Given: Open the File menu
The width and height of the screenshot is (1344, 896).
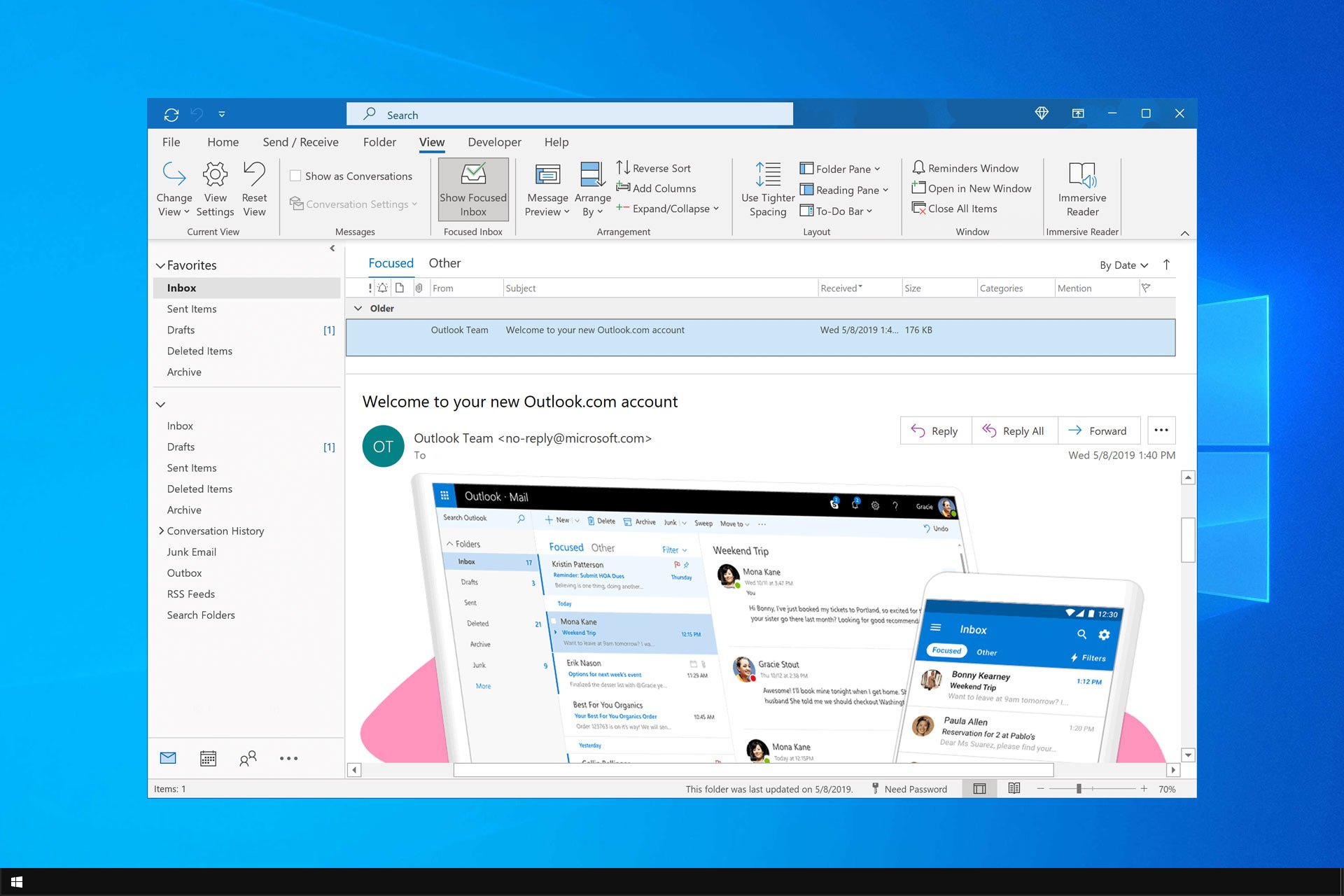Looking at the screenshot, I should (171, 142).
